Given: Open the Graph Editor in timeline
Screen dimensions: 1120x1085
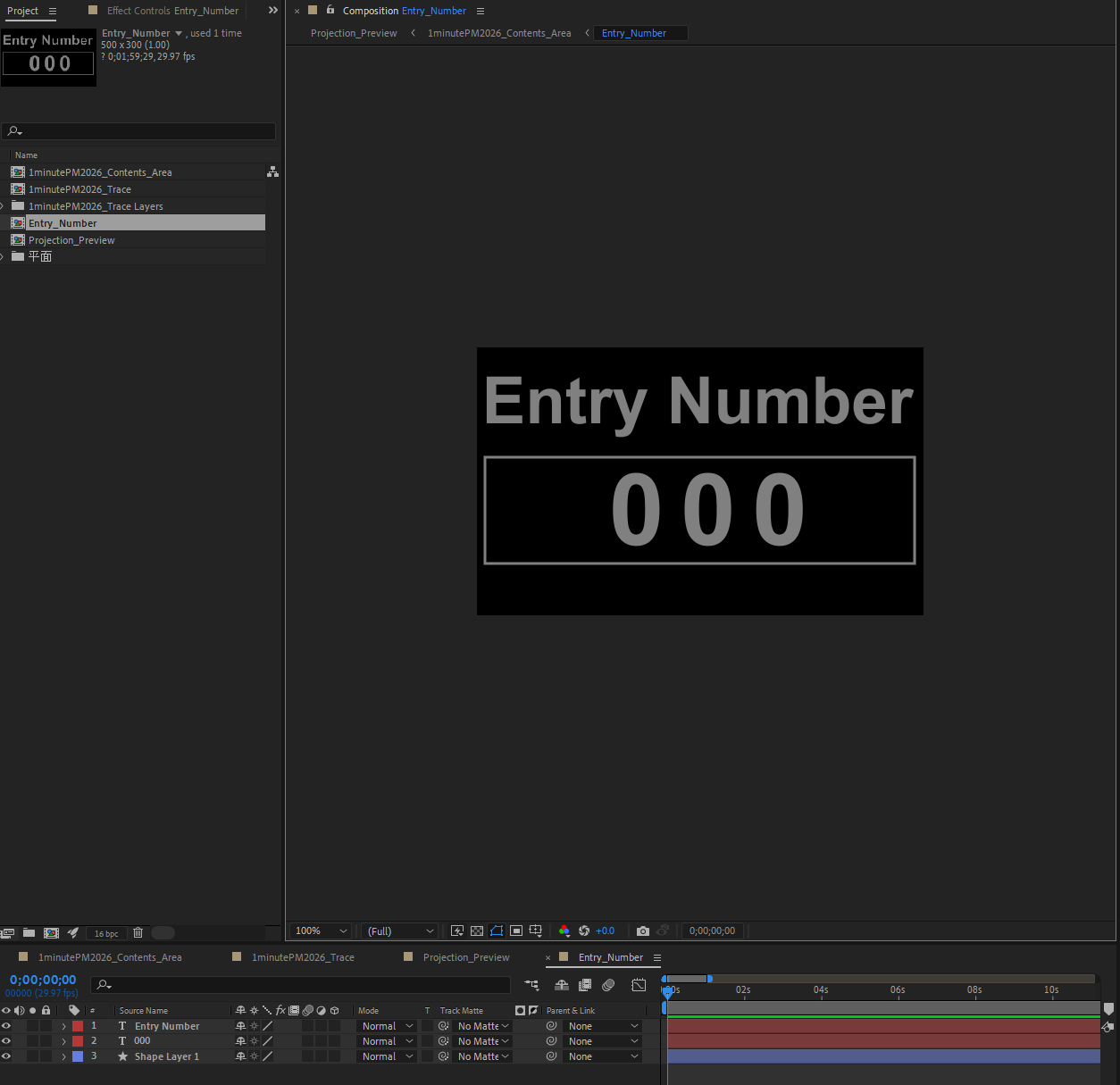Looking at the screenshot, I should [x=639, y=985].
